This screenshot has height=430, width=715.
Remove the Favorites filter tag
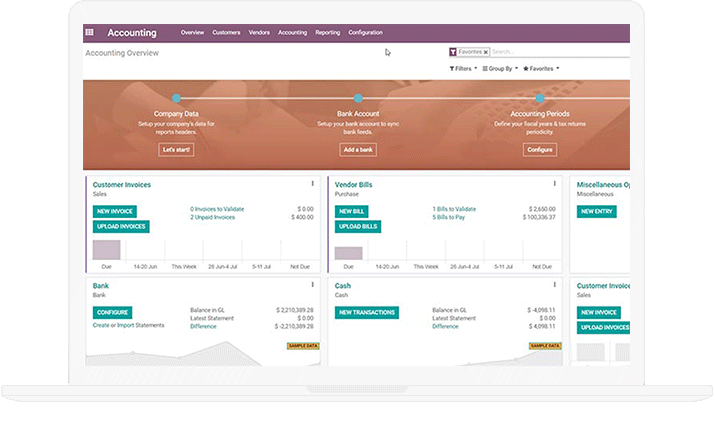(486, 51)
